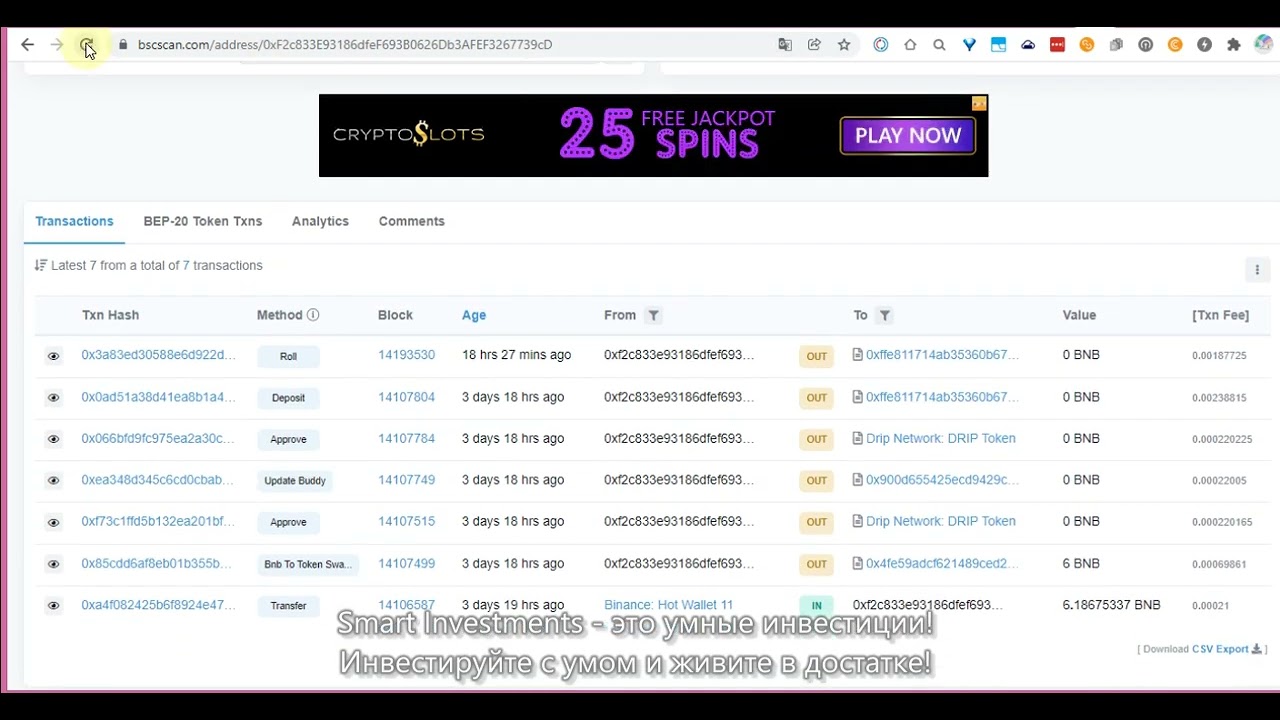This screenshot has width=1280, height=720.
Task: Open Drip Network: DRIP Token in block 14107784 row
Action: click(x=940, y=438)
